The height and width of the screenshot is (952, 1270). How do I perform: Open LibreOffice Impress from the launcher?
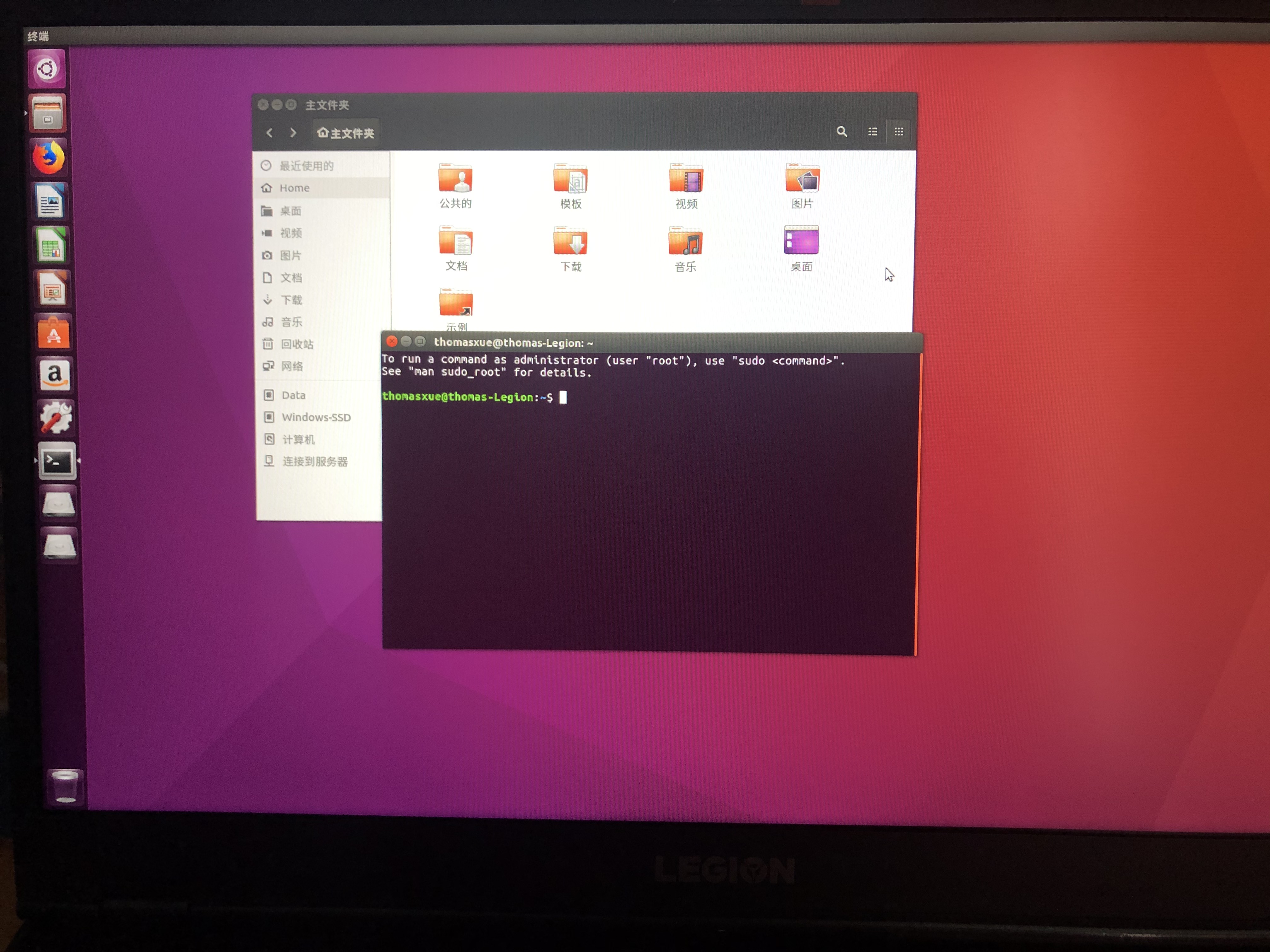[52, 289]
